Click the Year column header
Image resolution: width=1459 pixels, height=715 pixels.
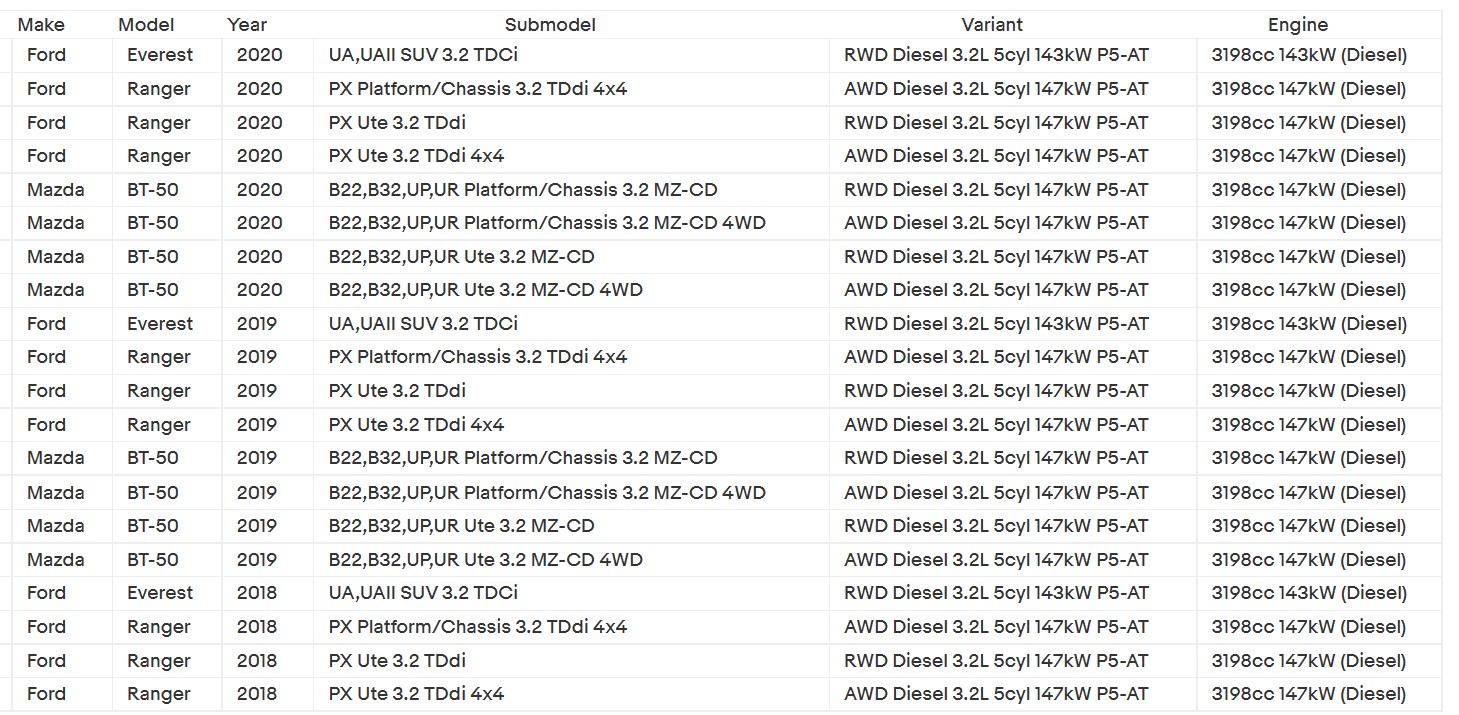click(247, 25)
